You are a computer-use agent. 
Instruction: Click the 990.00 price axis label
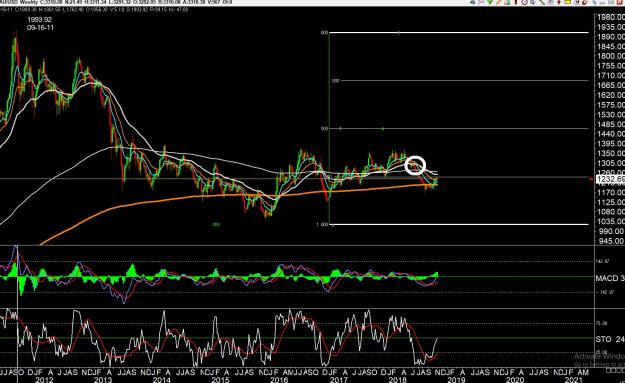(x=610, y=231)
